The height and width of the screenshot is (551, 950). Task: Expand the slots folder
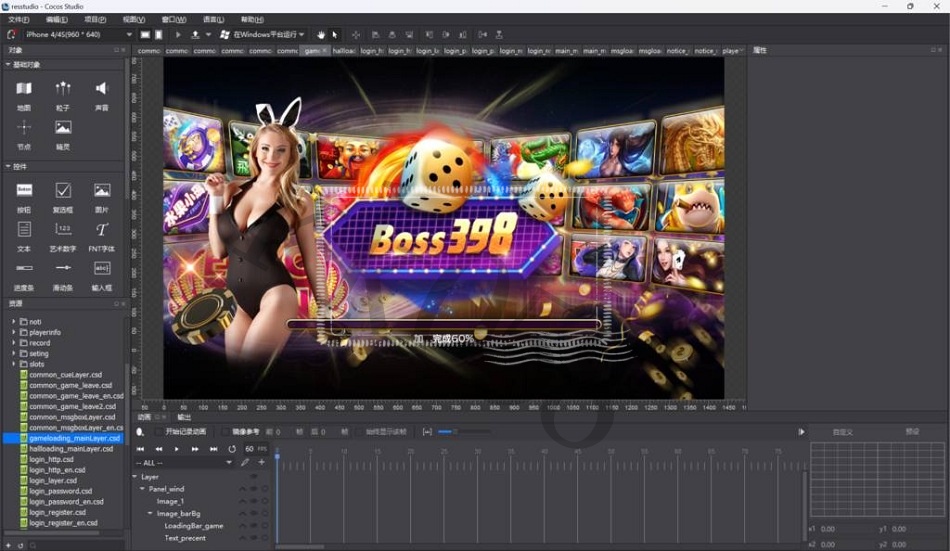[14, 364]
